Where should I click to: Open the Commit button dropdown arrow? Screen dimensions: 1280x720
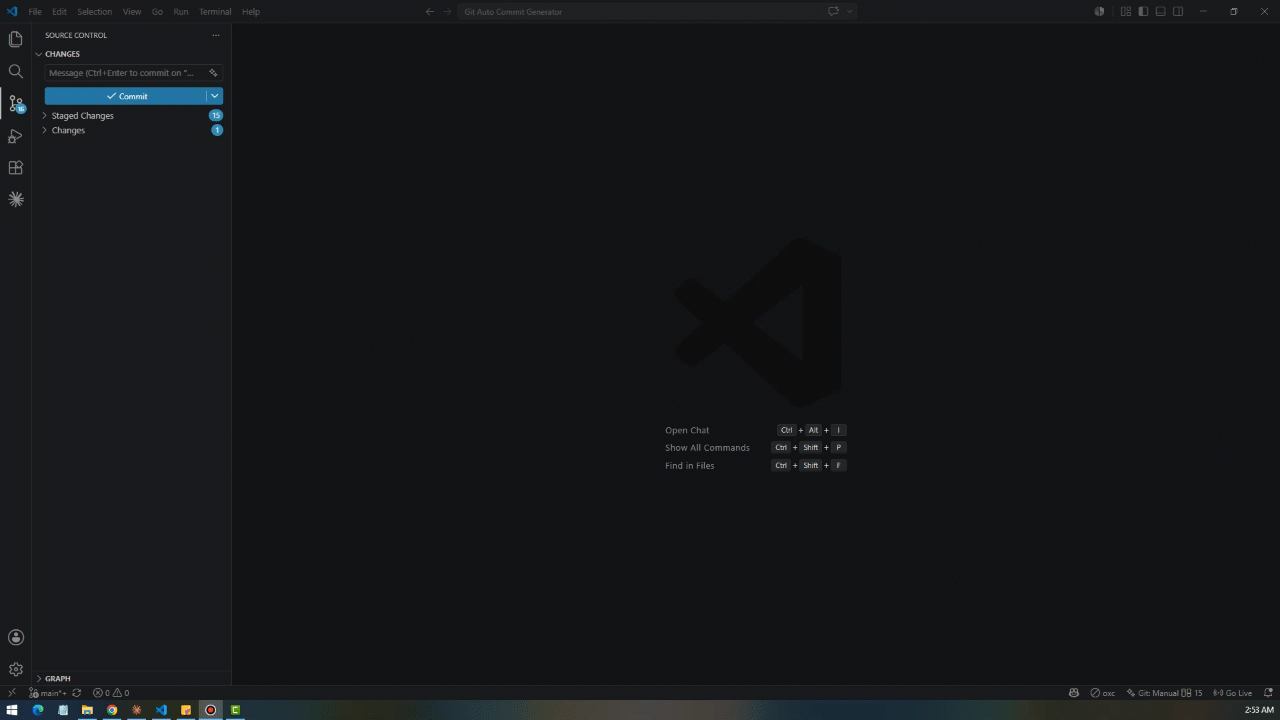coord(214,96)
